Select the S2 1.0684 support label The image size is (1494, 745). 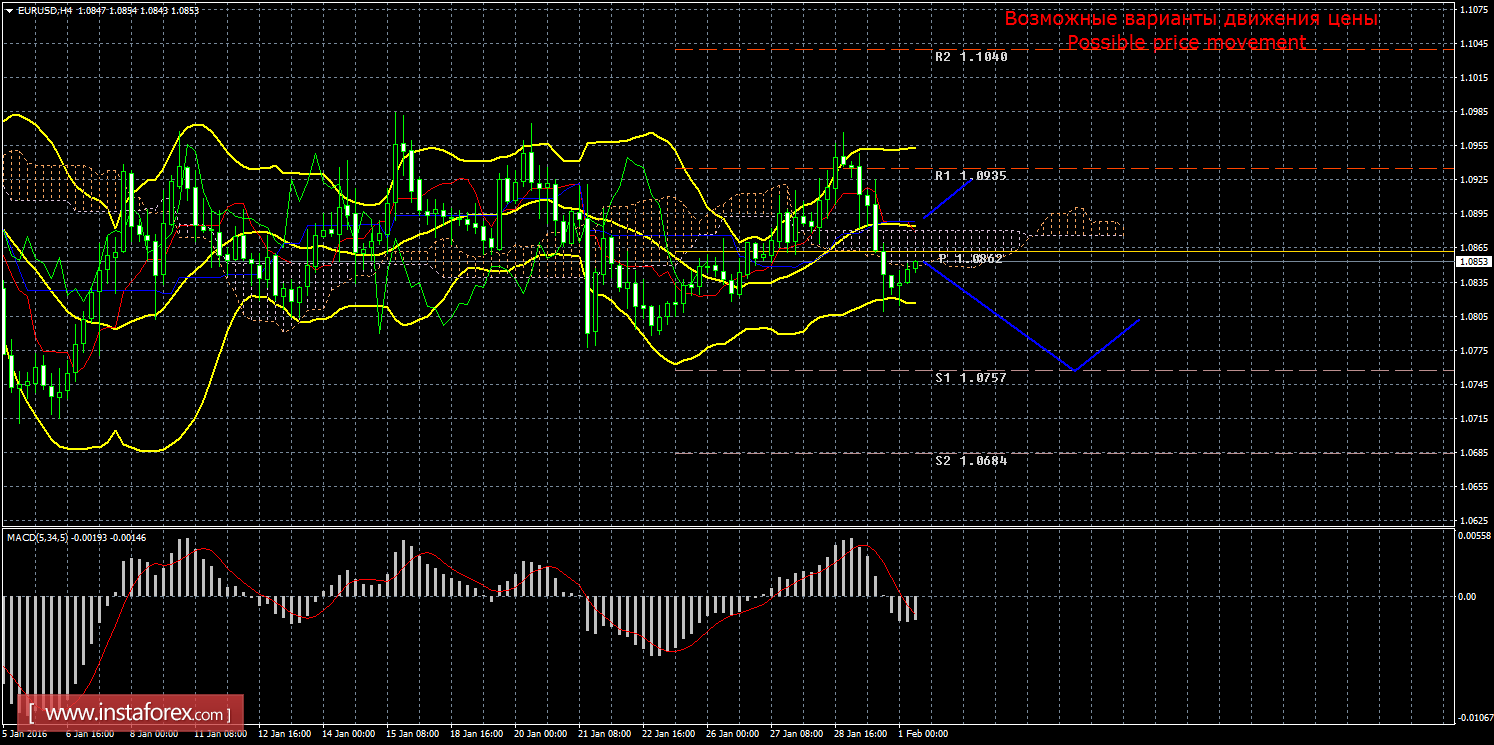[970, 461]
